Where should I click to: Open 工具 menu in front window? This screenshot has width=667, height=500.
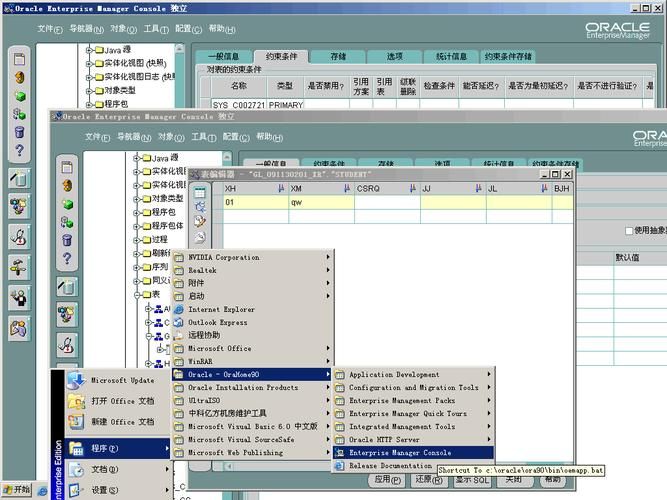click(204, 137)
